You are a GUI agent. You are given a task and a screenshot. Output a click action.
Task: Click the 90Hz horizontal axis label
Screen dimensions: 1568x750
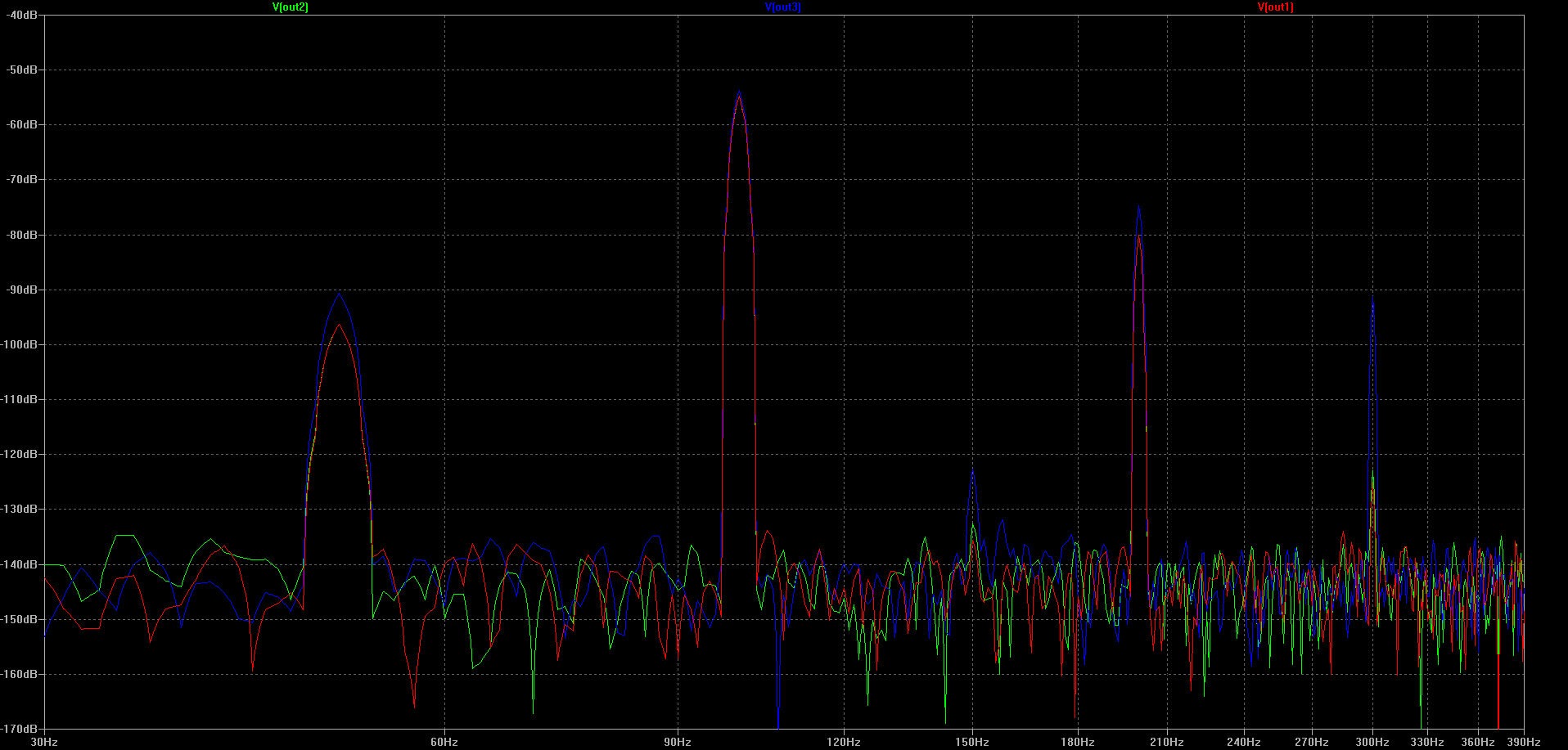[x=678, y=742]
